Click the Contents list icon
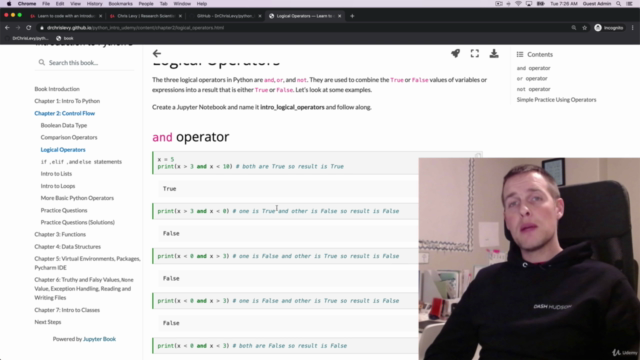 tap(520, 54)
